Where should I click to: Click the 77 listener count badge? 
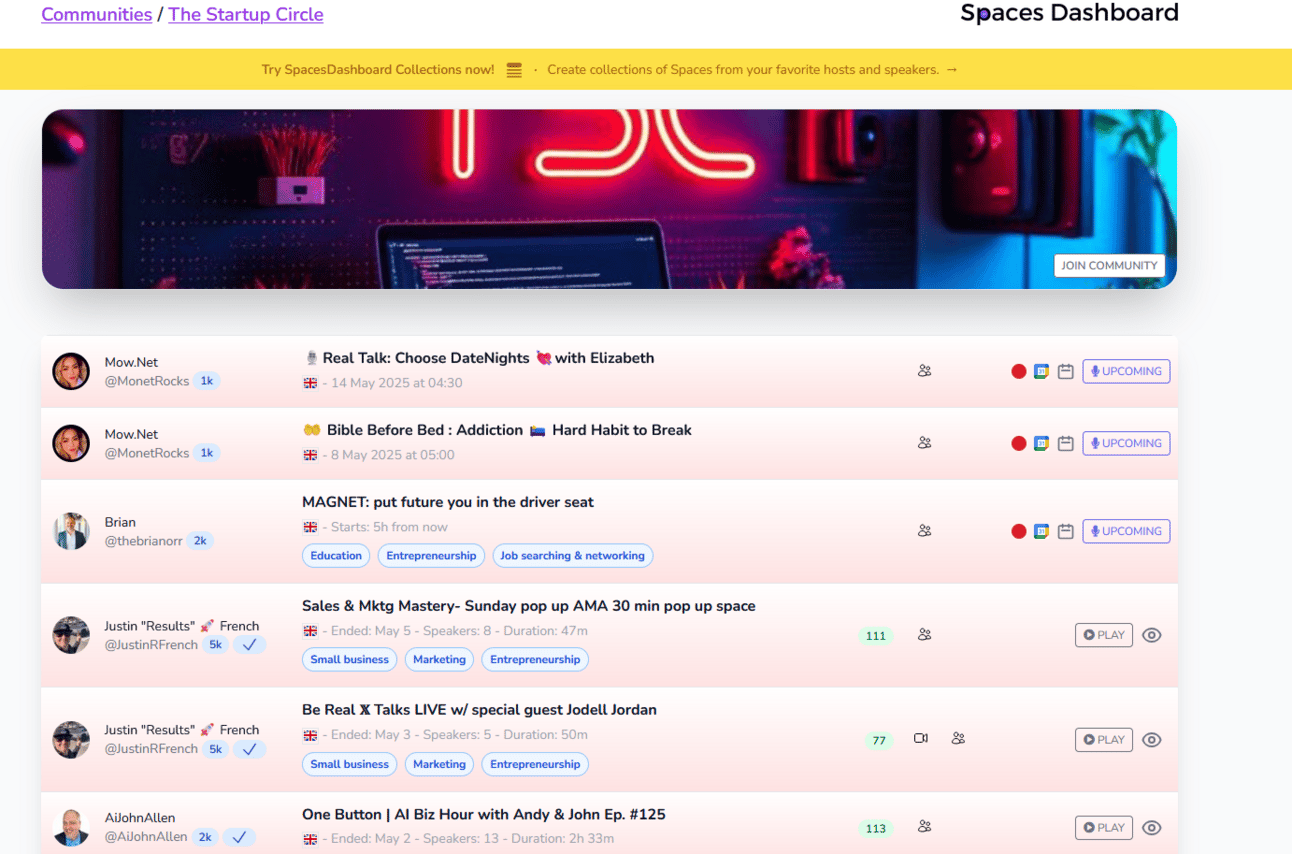(x=879, y=741)
